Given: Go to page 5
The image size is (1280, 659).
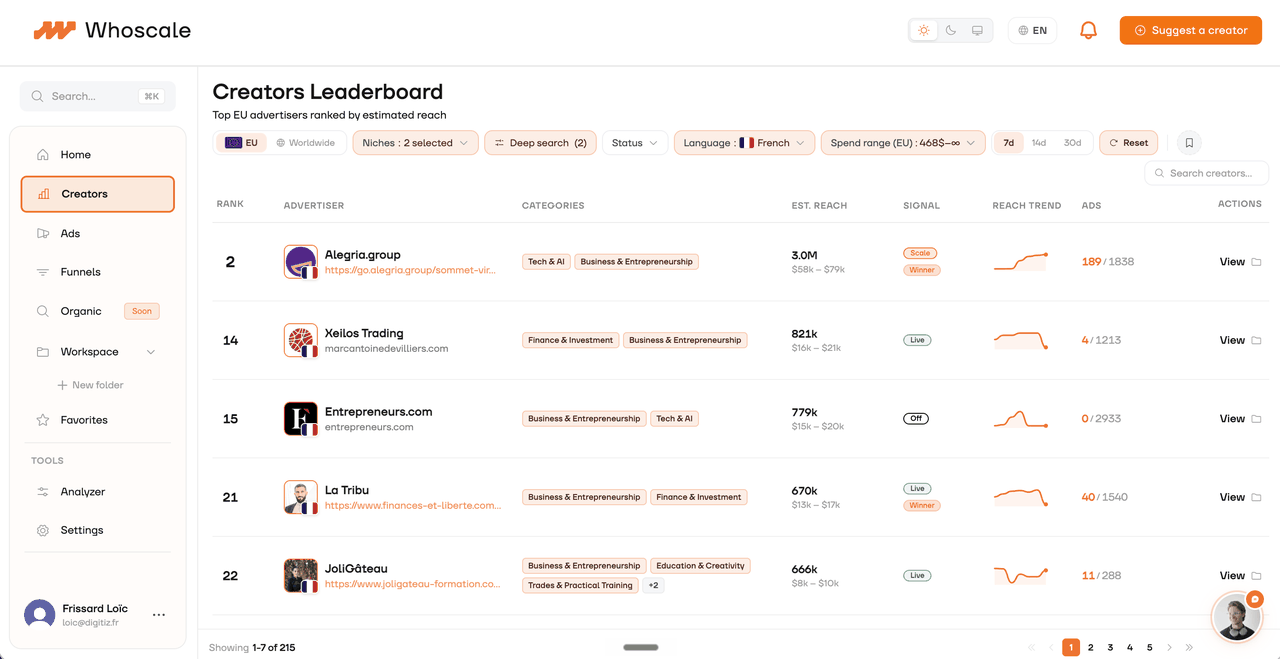Looking at the screenshot, I should click(x=1150, y=648).
